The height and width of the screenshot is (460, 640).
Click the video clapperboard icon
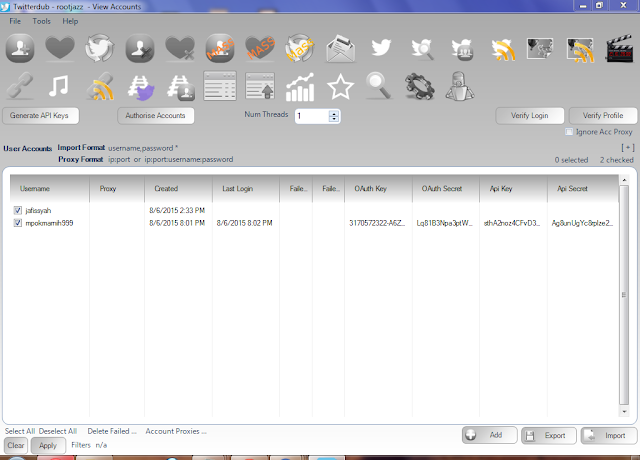coord(620,49)
